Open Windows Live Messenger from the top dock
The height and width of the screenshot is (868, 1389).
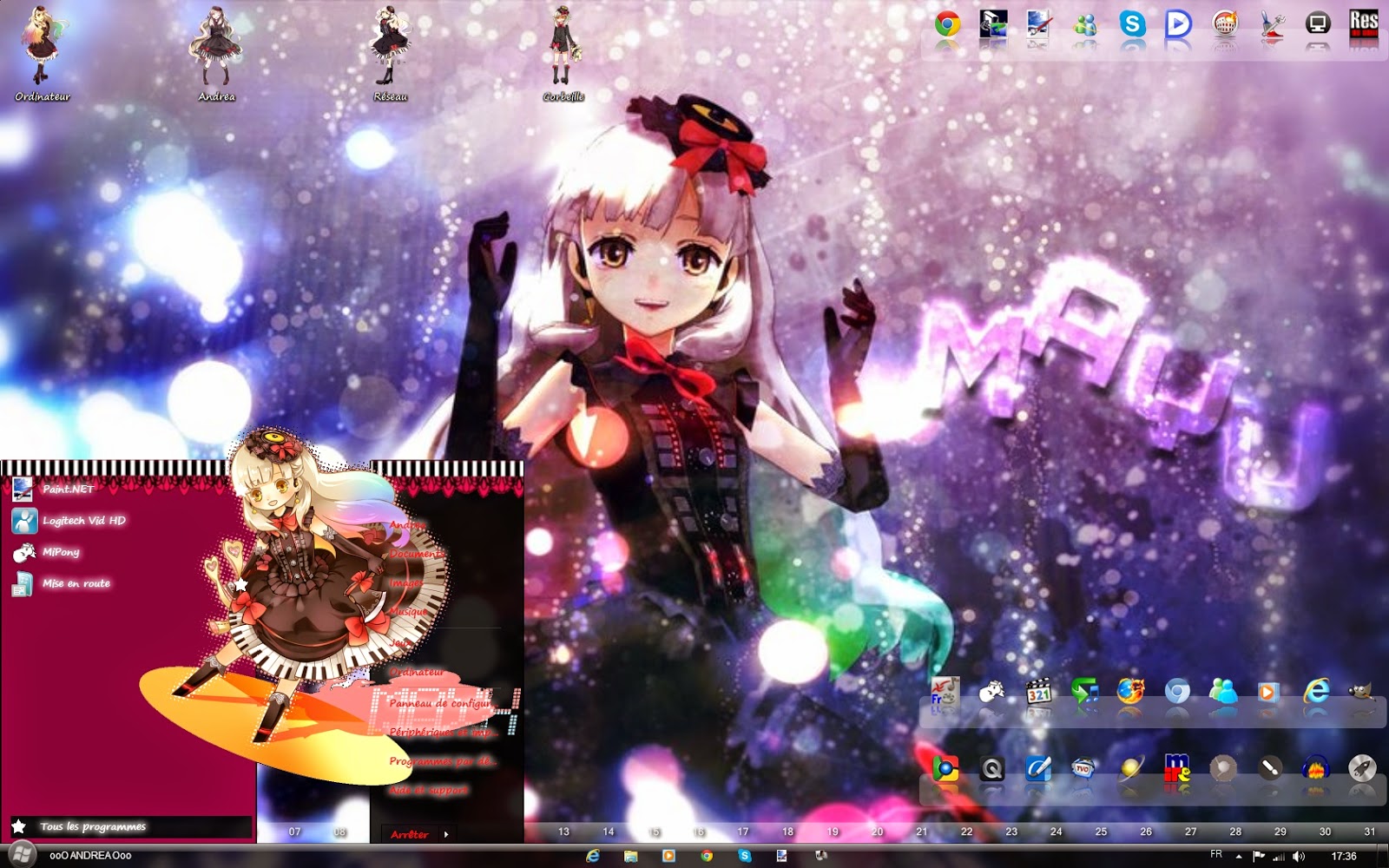point(1083,26)
